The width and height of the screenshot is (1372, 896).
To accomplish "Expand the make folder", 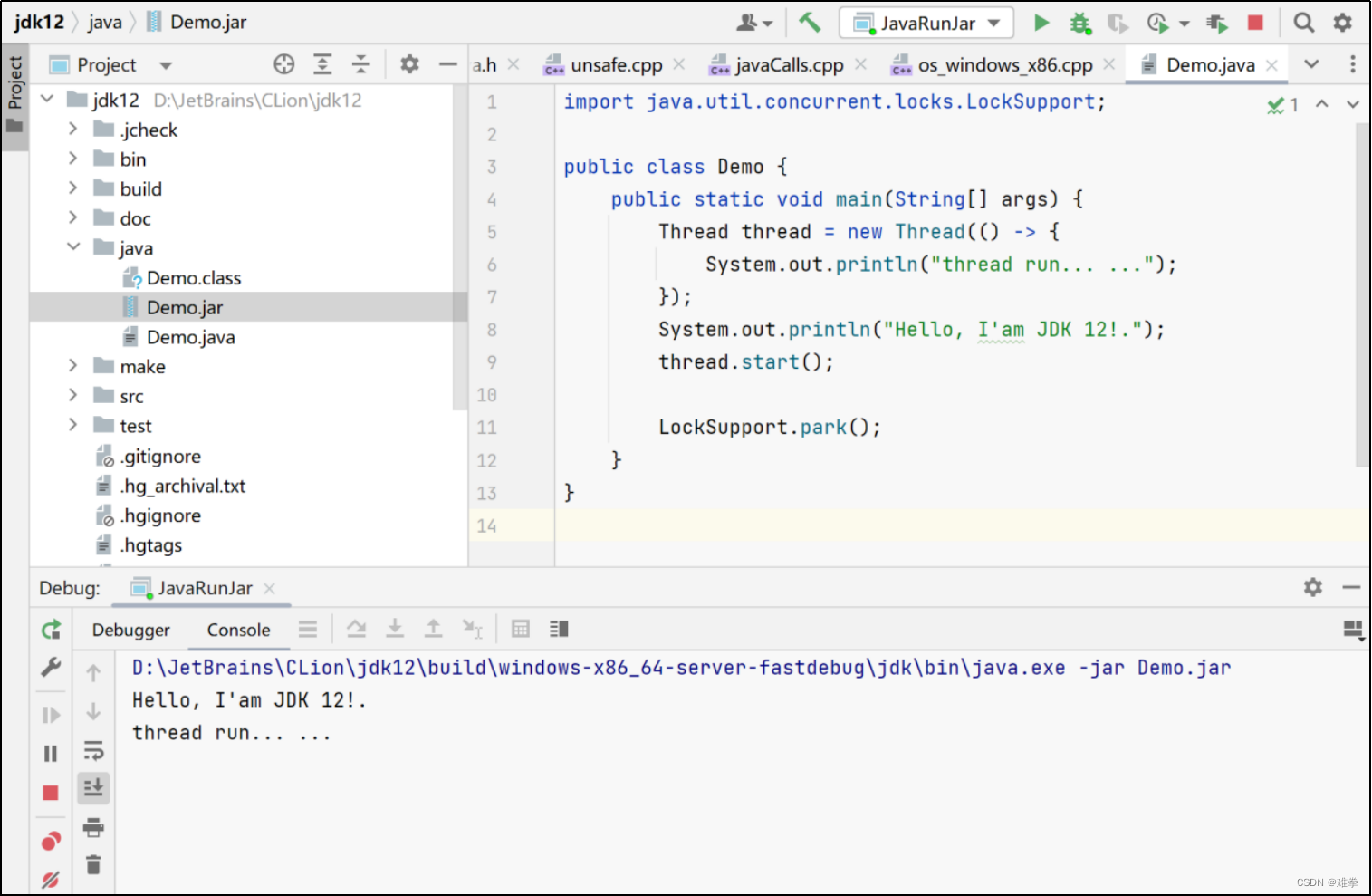I will click(73, 365).
